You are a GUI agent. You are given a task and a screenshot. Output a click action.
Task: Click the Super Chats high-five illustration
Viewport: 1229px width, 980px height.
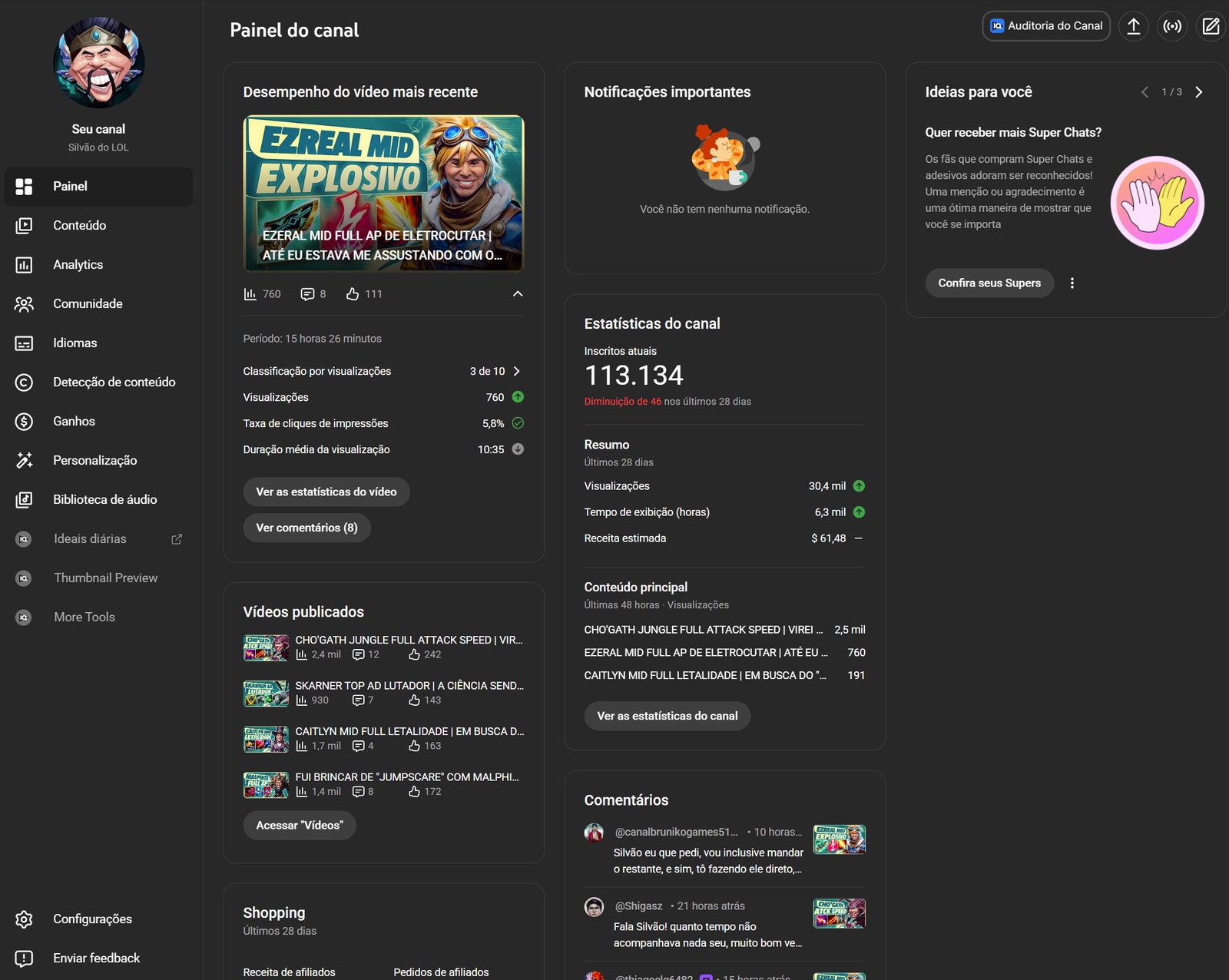click(1158, 204)
